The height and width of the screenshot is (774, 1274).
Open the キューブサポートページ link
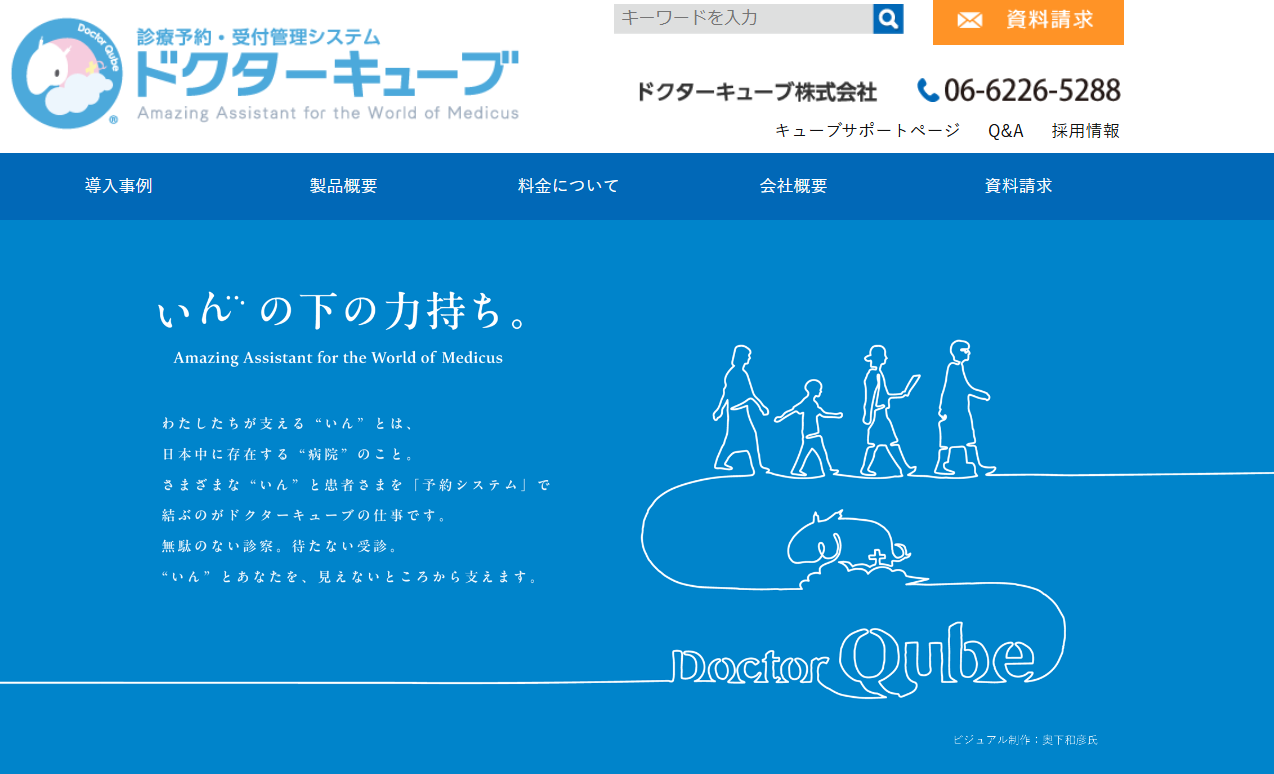tap(867, 130)
